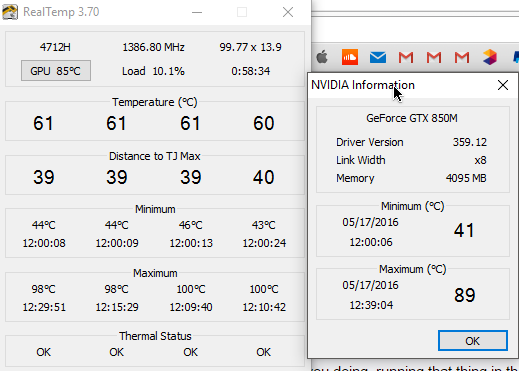Click the 100°C maximum for third core
This screenshot has width=519, height=371.
pyautogui.click(x=191, y=289)
